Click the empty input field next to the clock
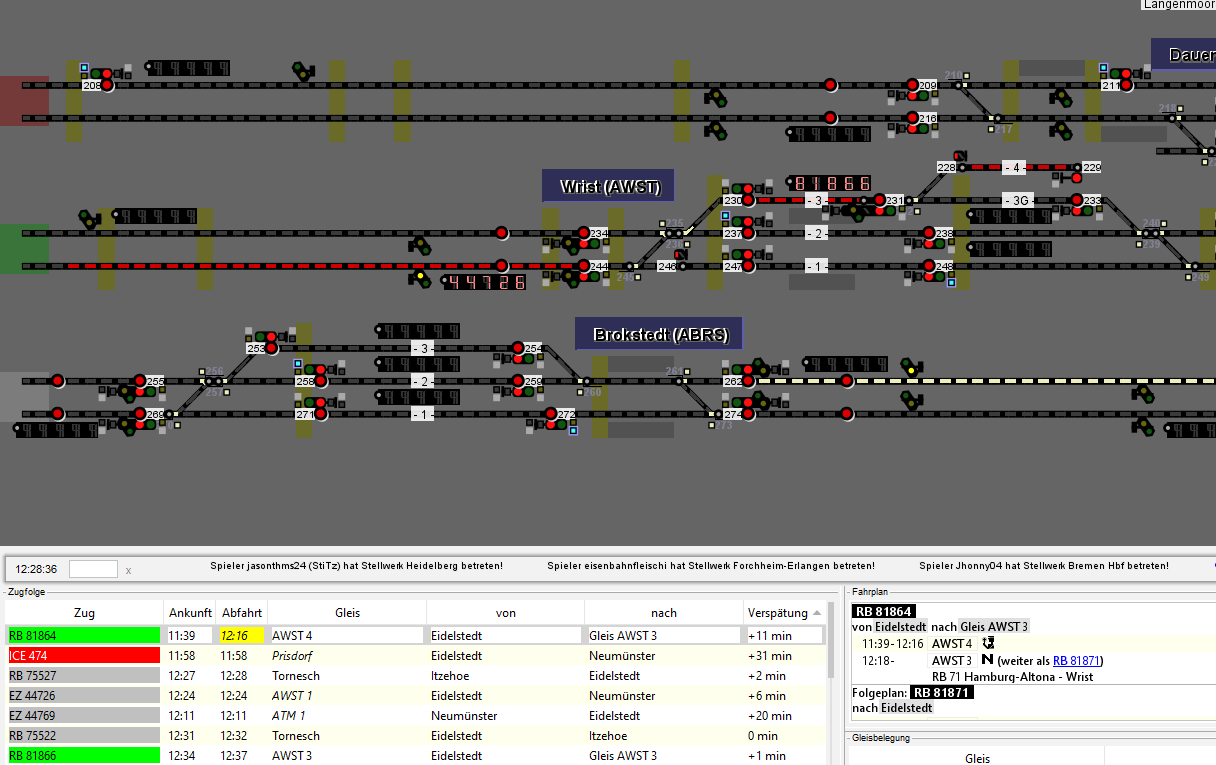 [x=93, y=569]
